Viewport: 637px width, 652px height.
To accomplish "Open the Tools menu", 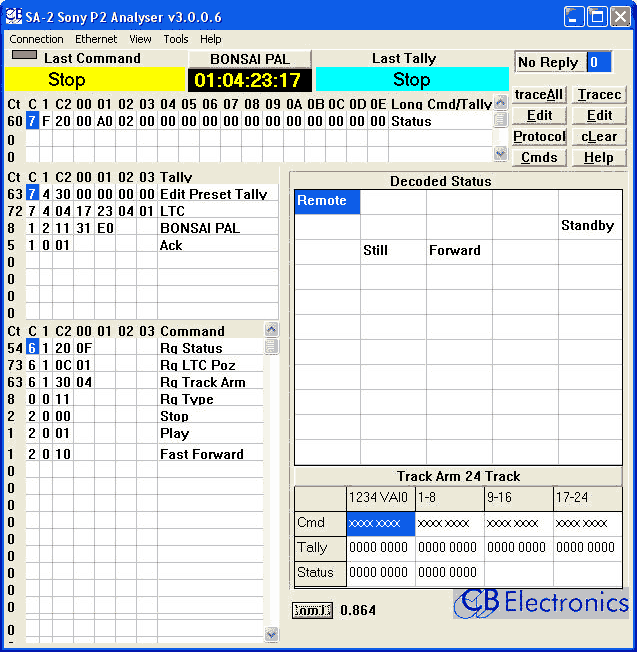I will pos(176,39).
